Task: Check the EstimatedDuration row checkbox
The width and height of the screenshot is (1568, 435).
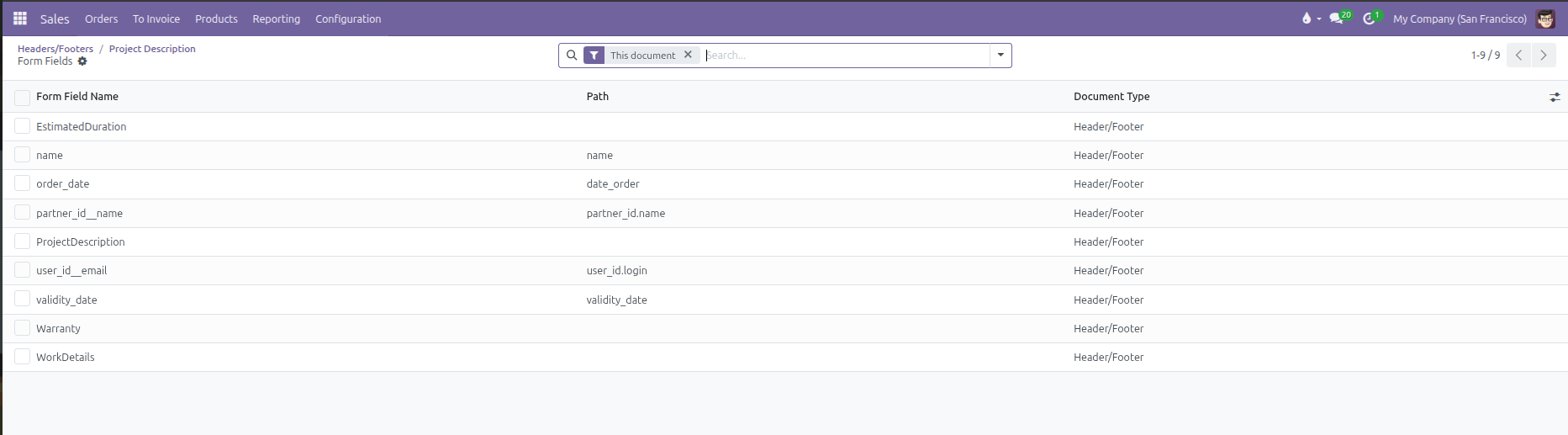Action: click(x=23, y=126)
